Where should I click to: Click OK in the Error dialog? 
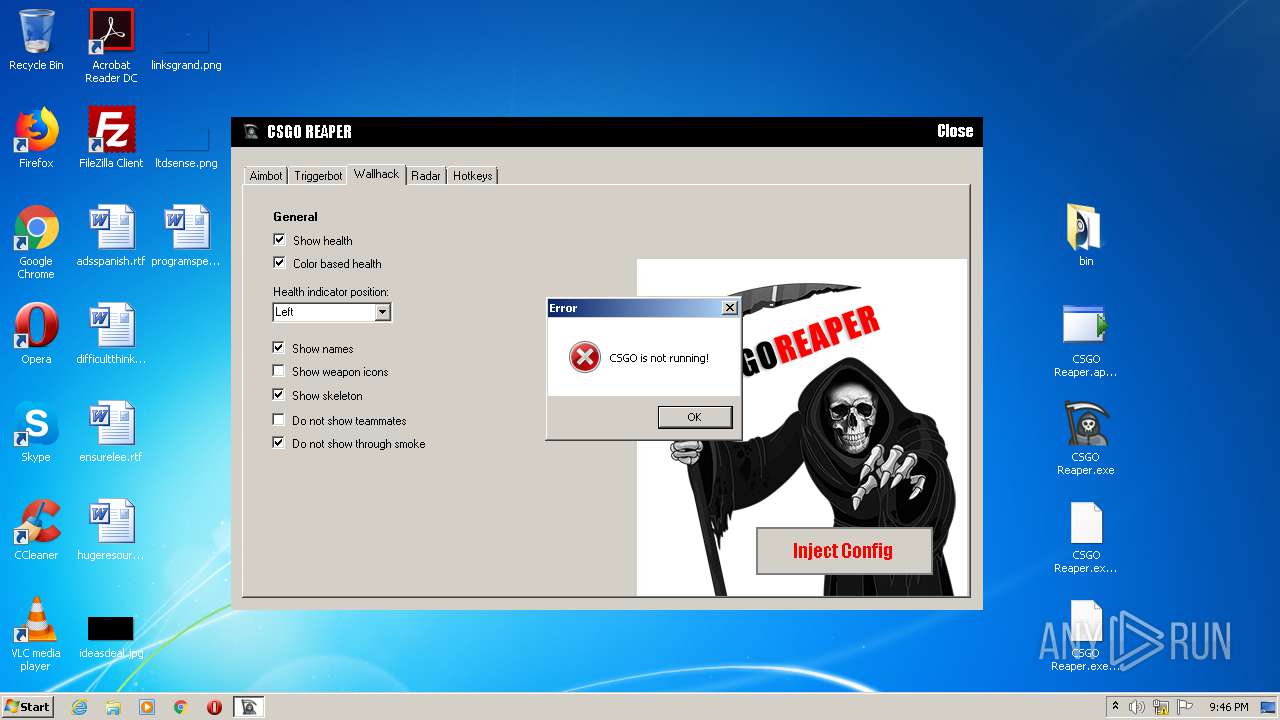pyautogui.click(x=695, y=417)
